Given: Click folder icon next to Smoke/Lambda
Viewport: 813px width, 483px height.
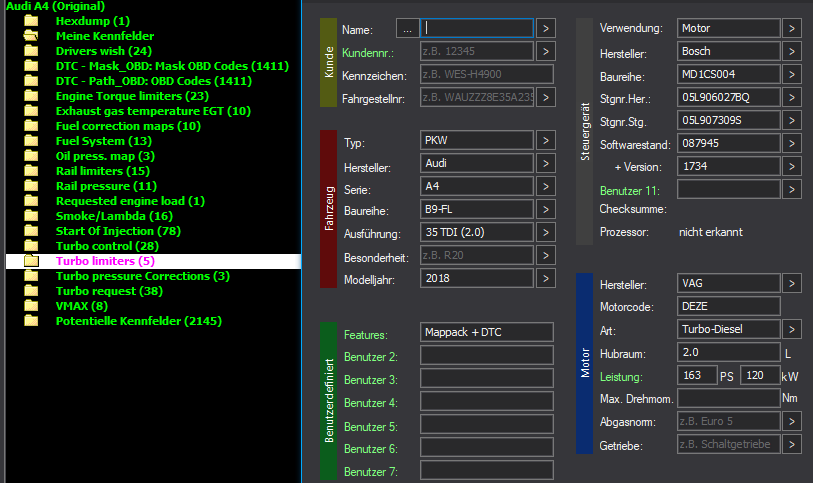Looking at the screenshot, I should click(x=31, y=216).
